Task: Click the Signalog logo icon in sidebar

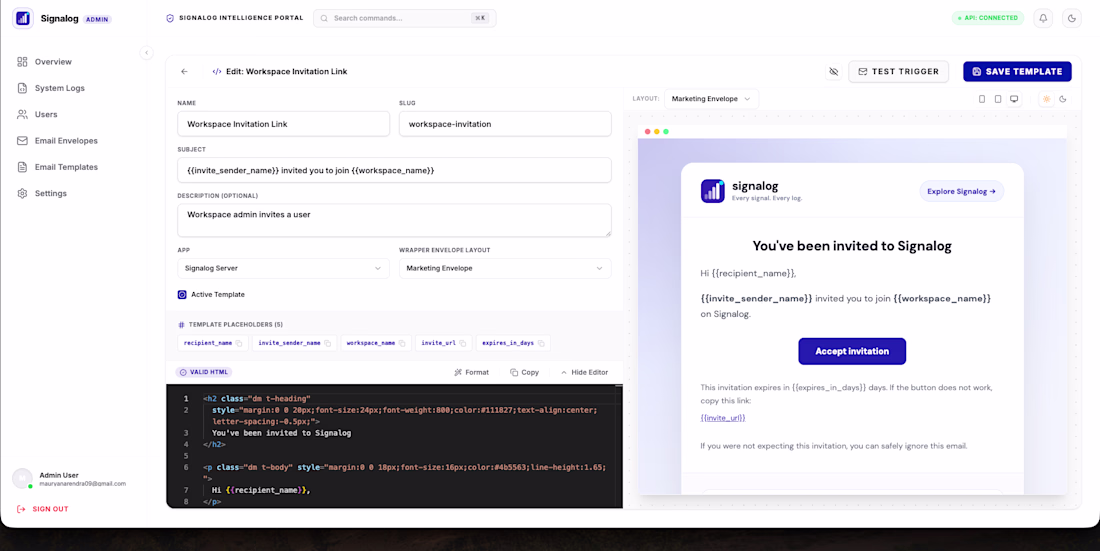Action: 23,18
